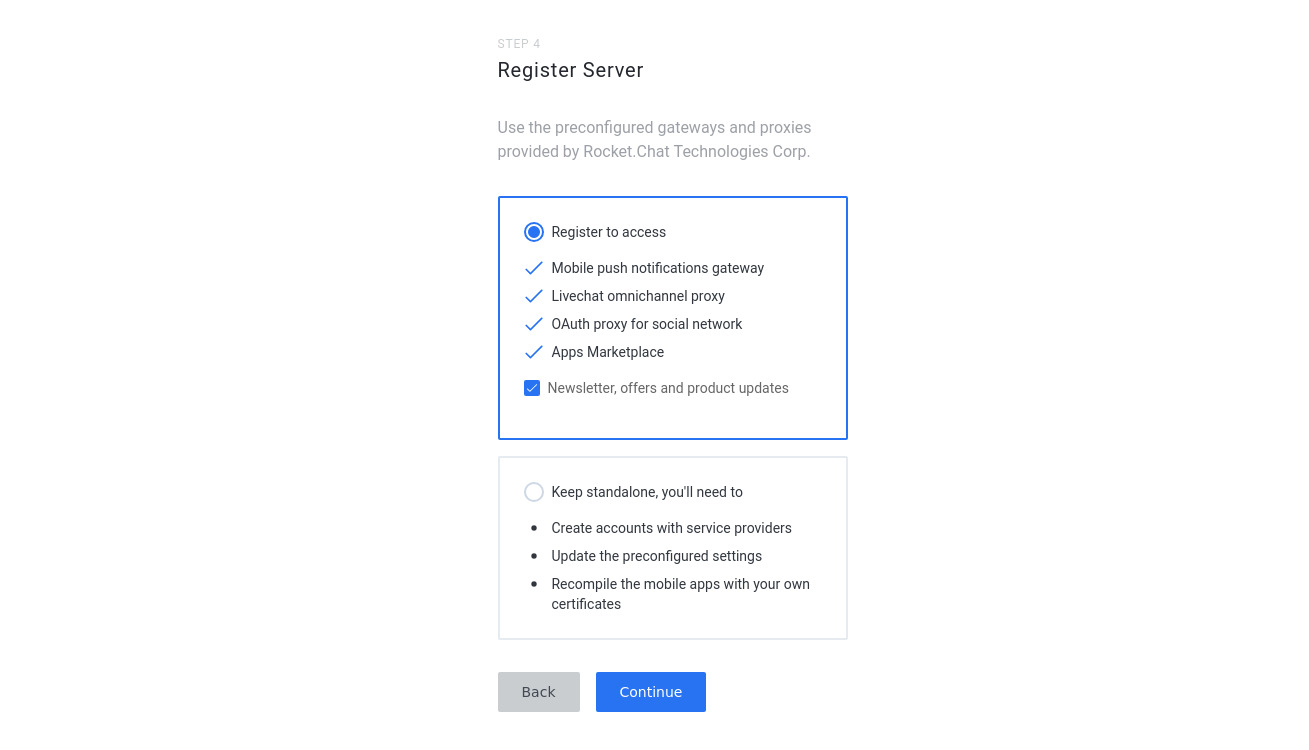
Task: Click the bullet next to Update the preconfigured settings
Action: (x=534, y=556)
